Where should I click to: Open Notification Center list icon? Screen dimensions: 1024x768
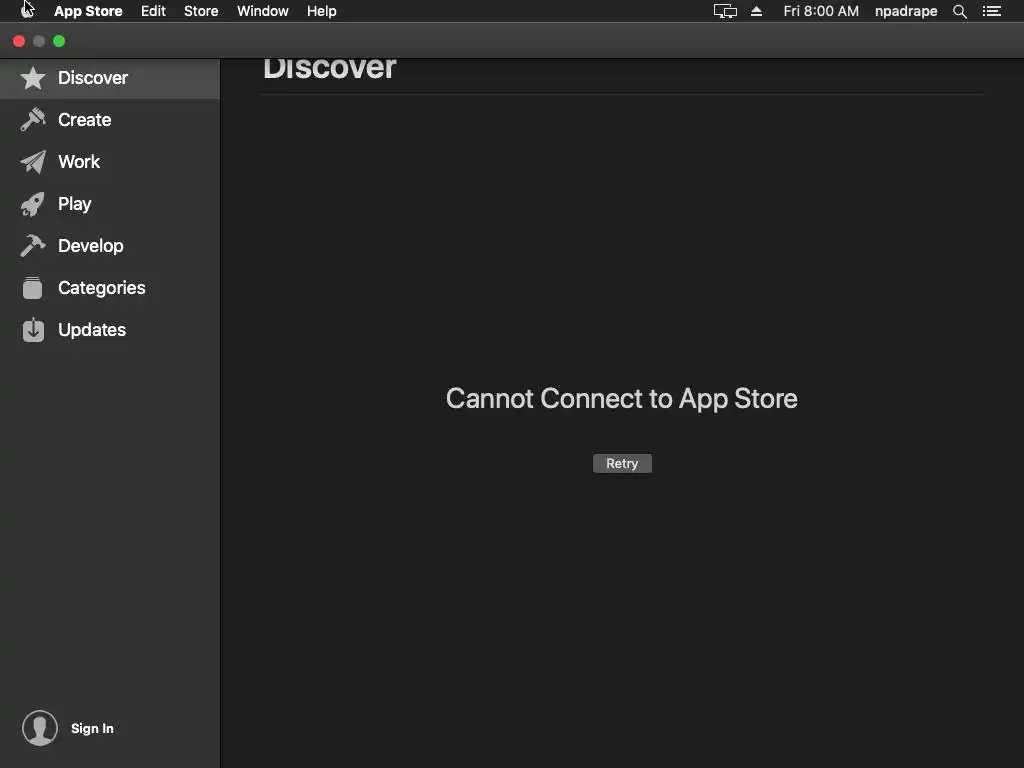coord(991,11)
